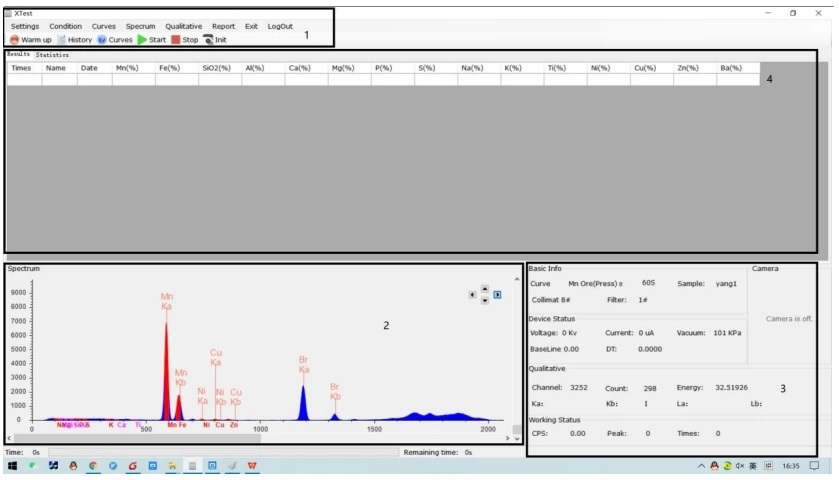Open History from the toolbar

coord(62,40)
